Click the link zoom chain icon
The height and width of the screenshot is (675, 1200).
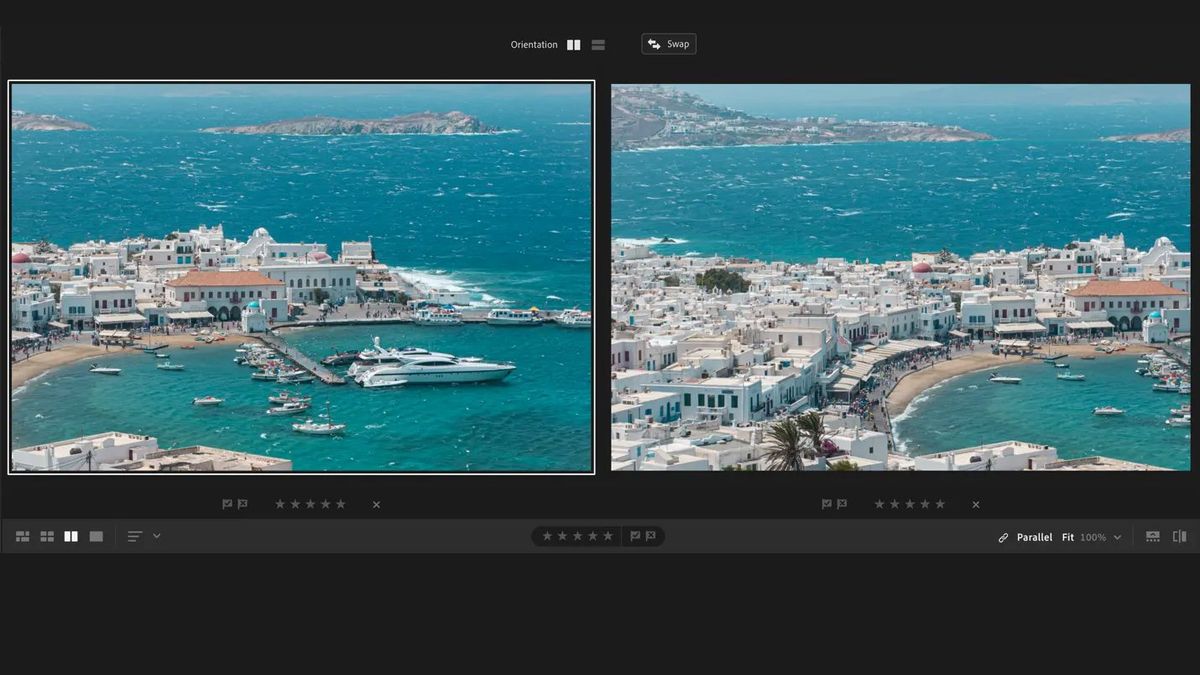(1002, 537)
